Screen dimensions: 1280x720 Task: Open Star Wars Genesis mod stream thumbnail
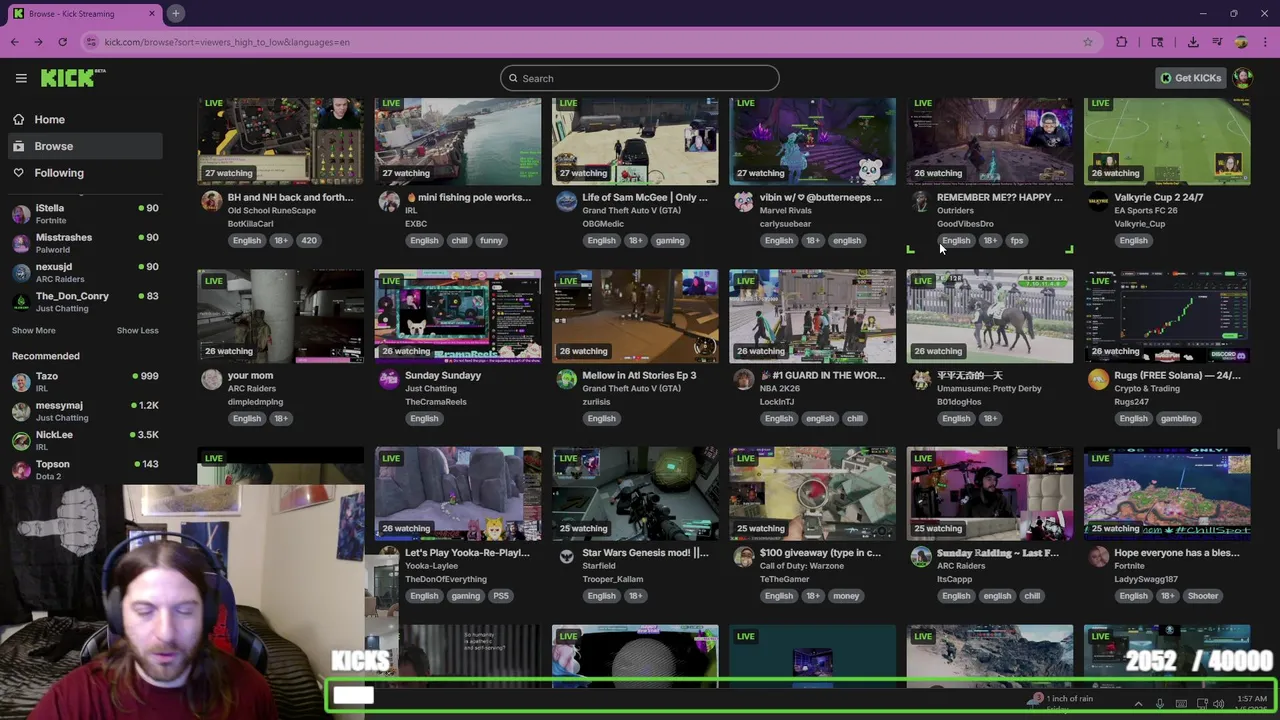(x=635, y=494)
